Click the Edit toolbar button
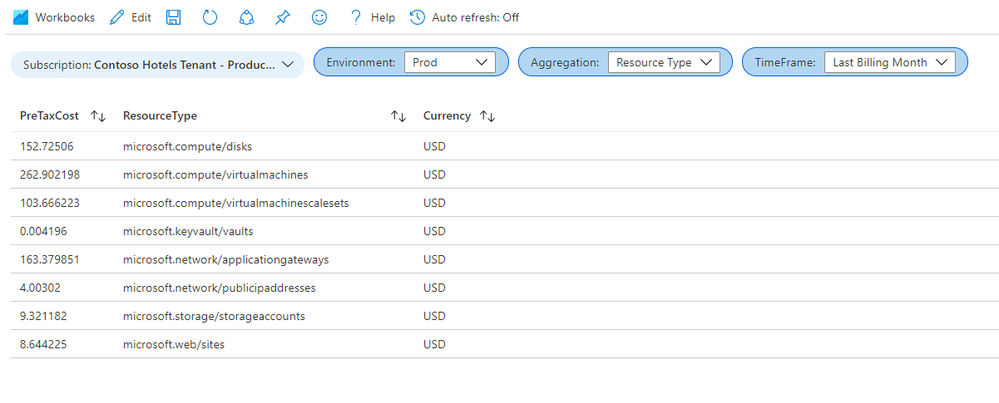The height and width of the screenshot is (403, 999). [x=131, y=18]
